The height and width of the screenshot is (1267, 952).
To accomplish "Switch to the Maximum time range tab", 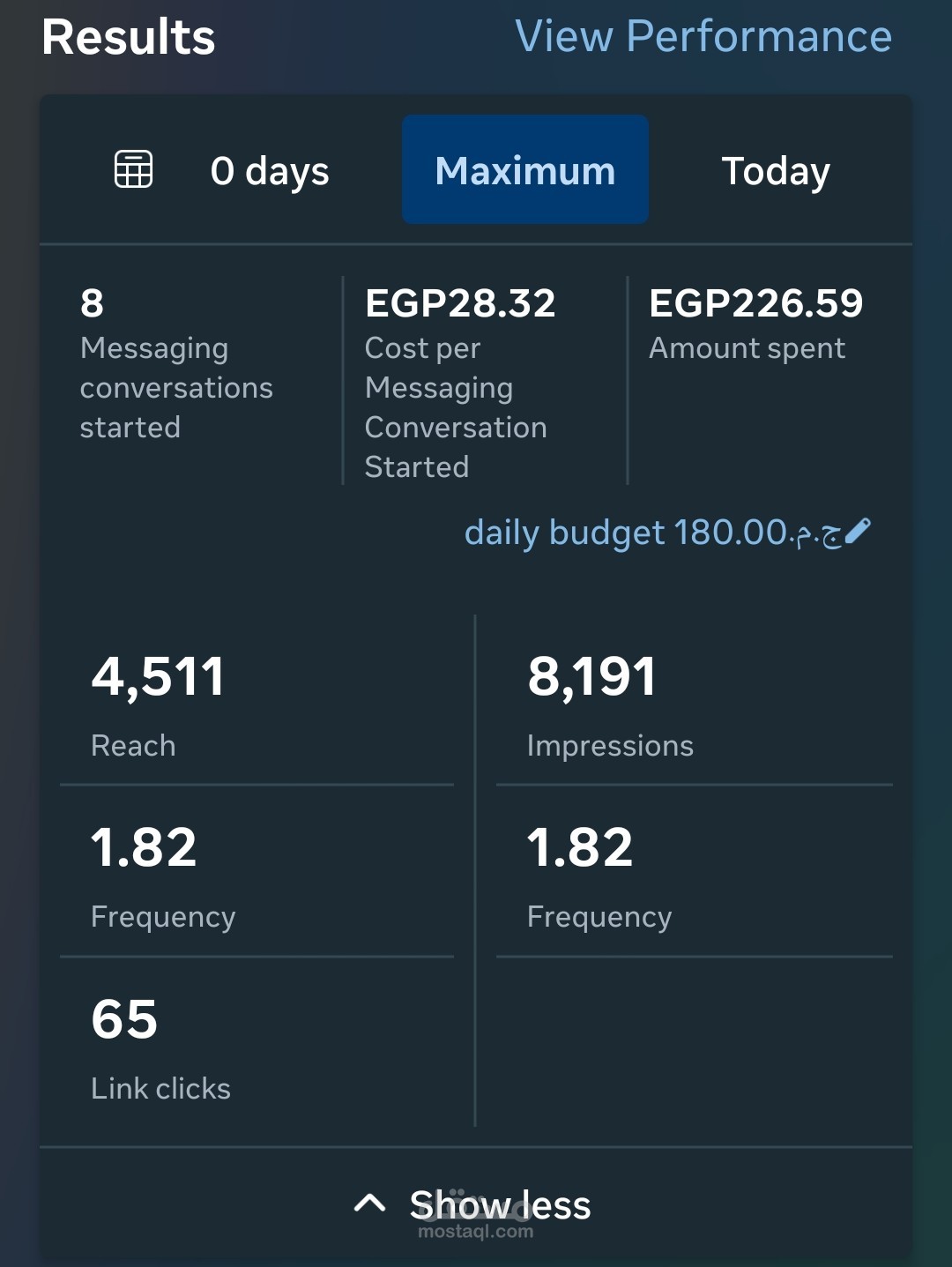I will [x=525, y=170].
